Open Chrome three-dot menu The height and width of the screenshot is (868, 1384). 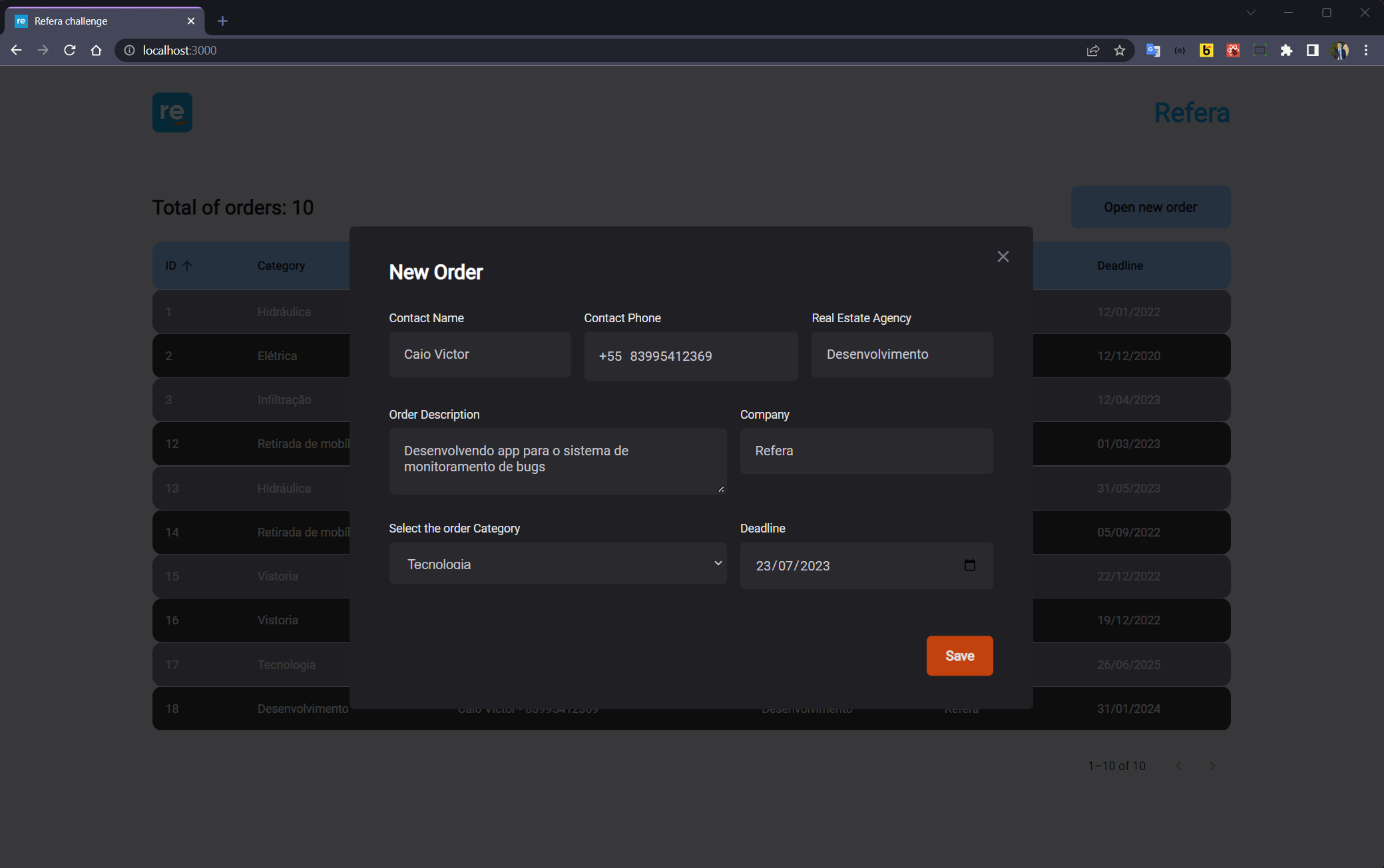[x=1366, y=51]
